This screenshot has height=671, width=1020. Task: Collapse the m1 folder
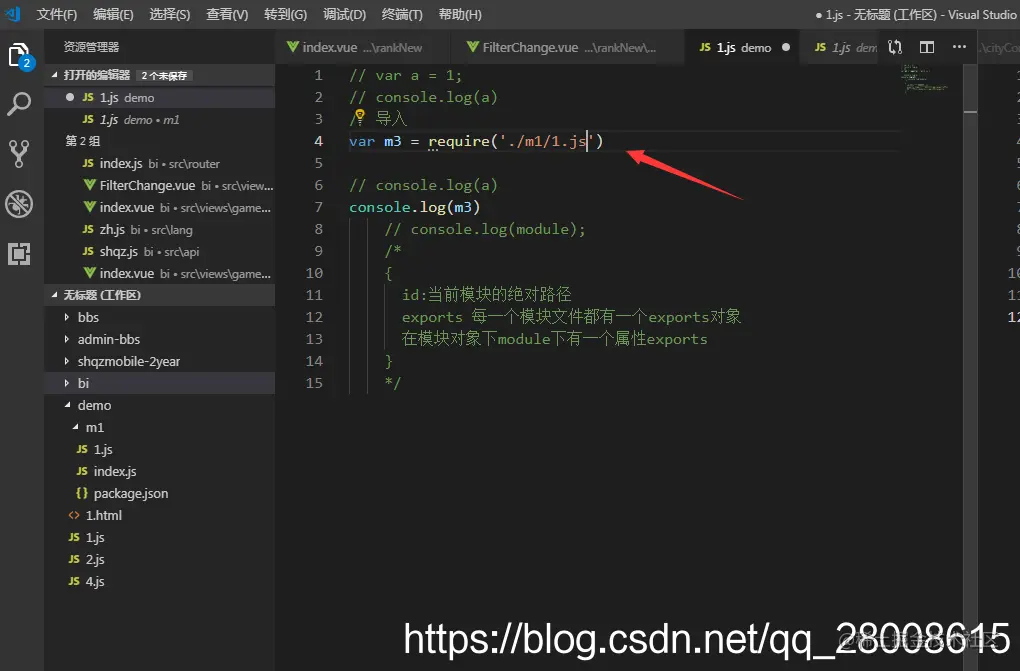tap(159, 428)
